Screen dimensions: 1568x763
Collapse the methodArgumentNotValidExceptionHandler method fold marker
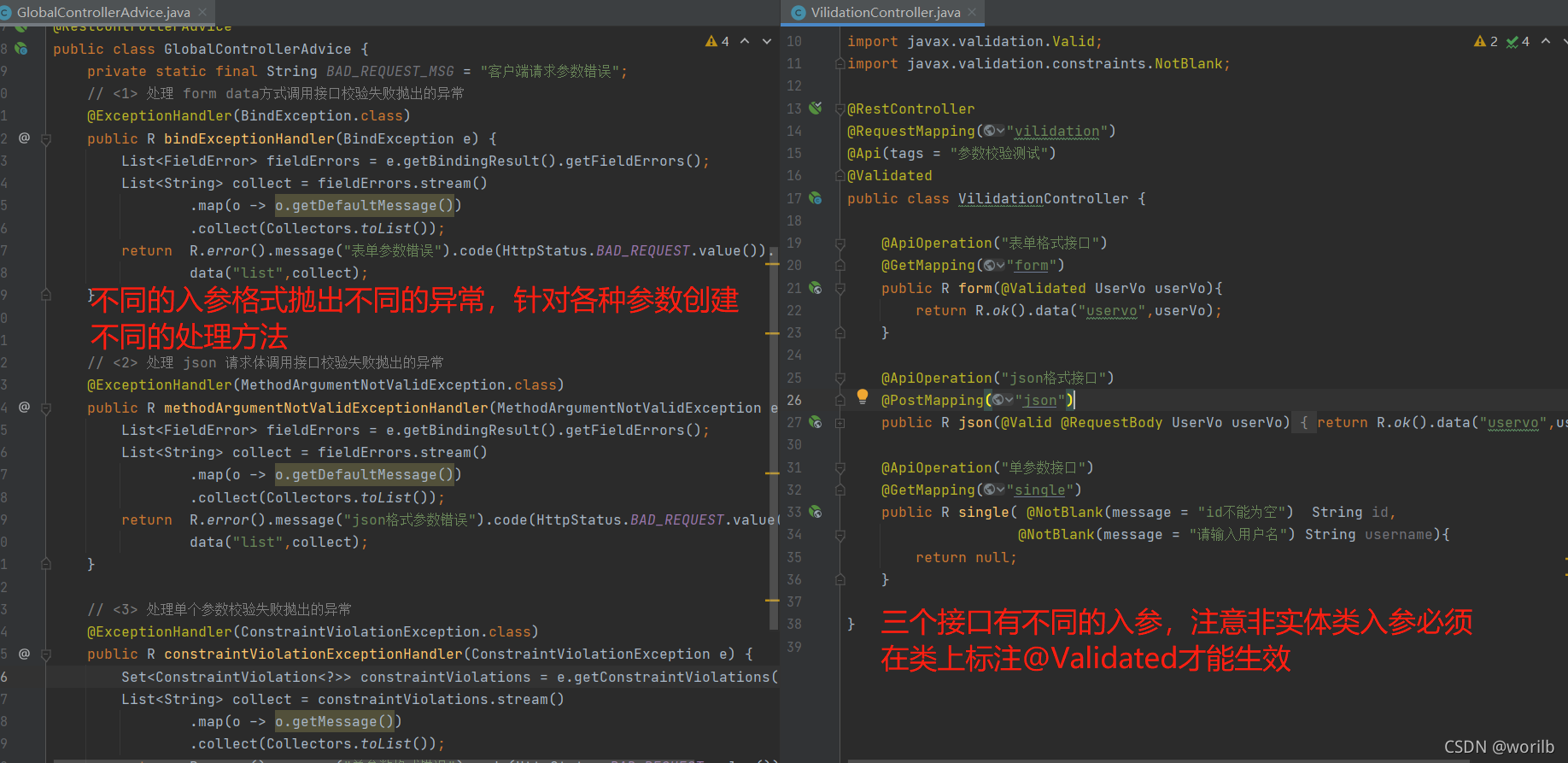click(x=46, y=408)
